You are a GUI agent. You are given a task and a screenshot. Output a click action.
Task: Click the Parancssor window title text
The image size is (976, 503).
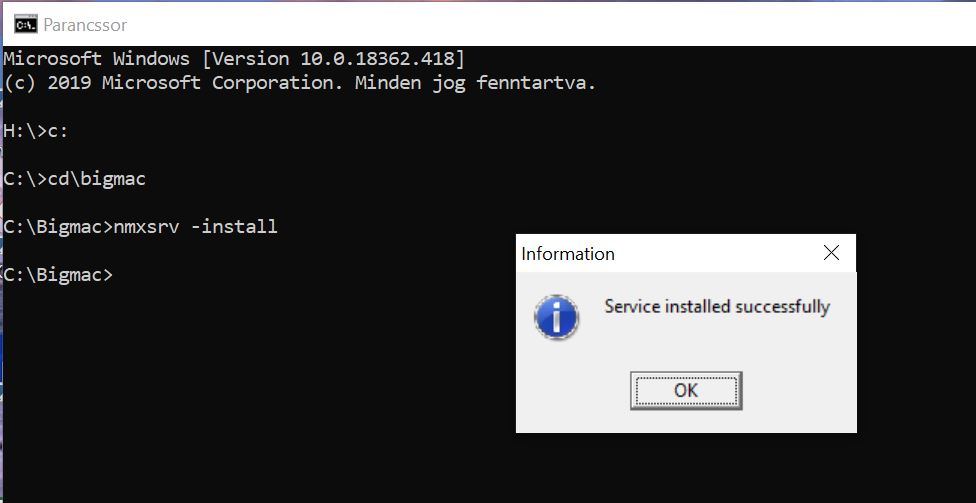(85, 24)
